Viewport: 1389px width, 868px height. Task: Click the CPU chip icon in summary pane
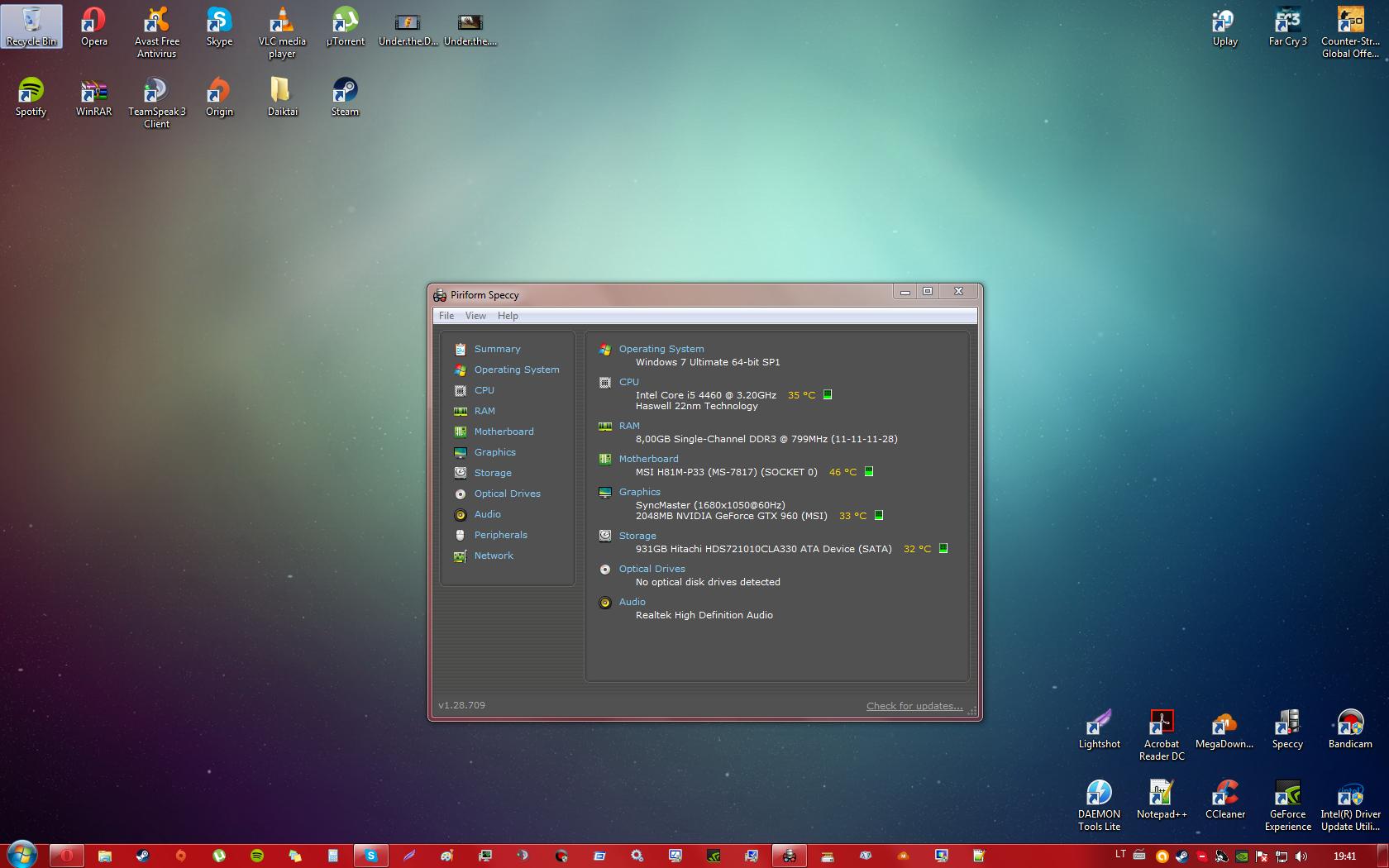point(605,382)
